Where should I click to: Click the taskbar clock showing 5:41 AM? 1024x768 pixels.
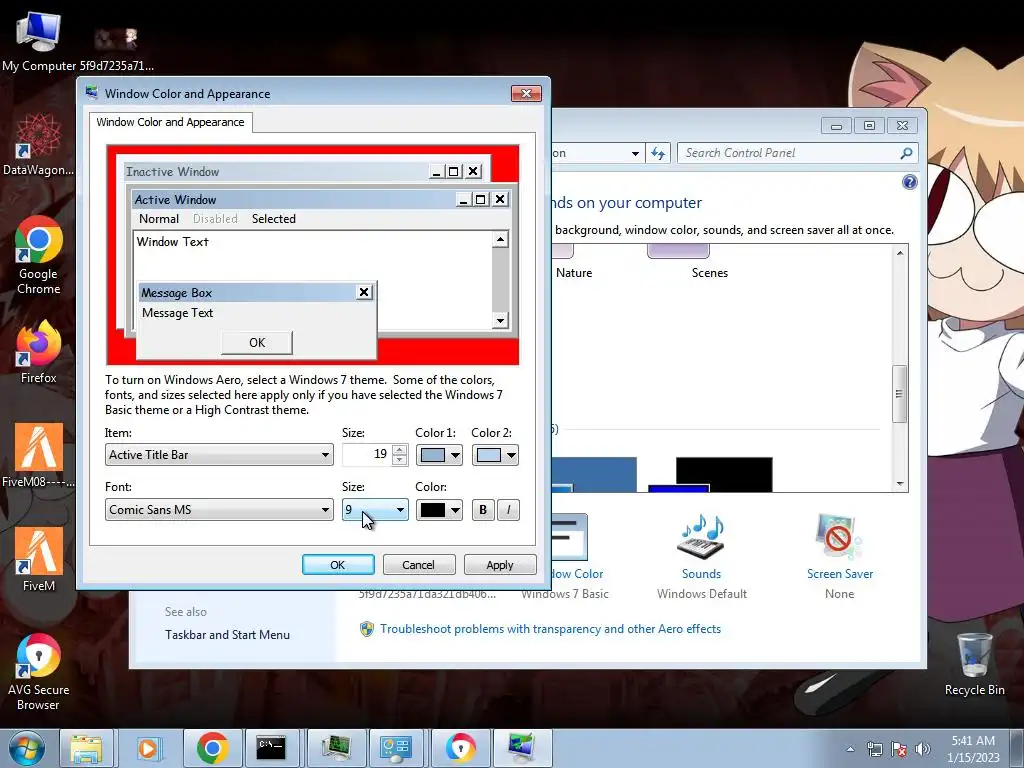(x=973, y=748)
